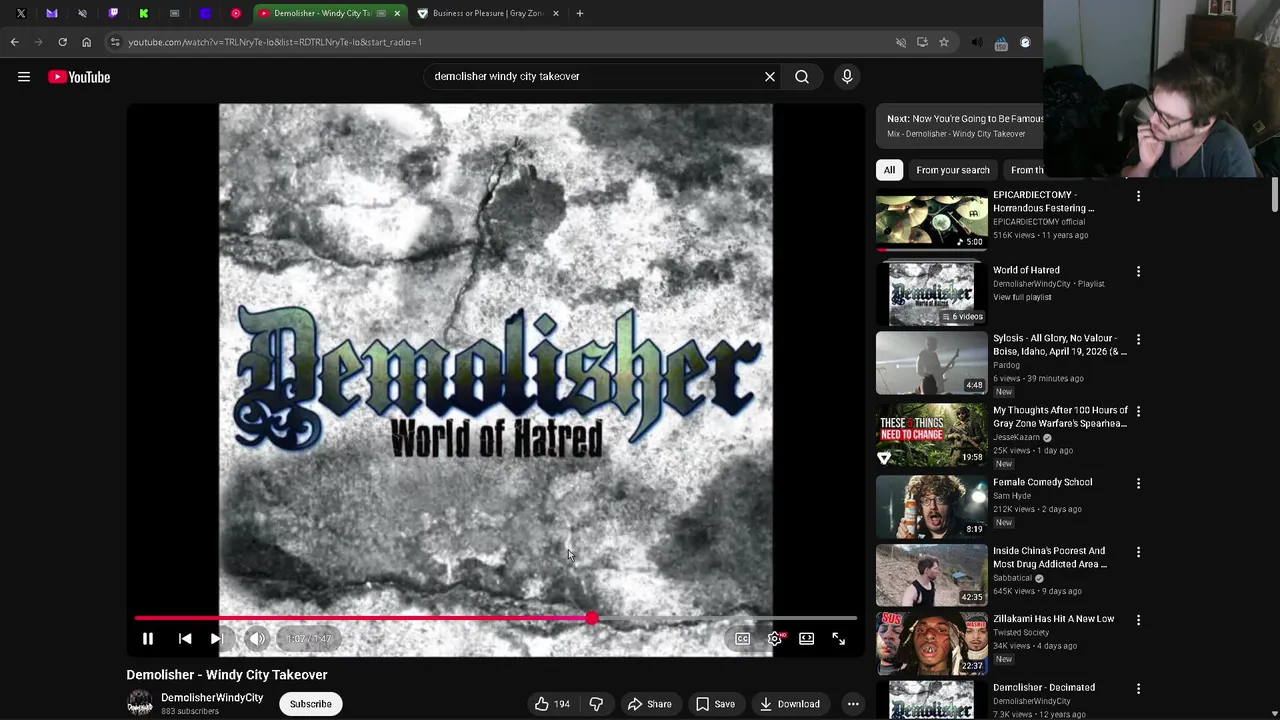
Task: Open options for World of Hatred playlist
Action: tap(1138, 271)
